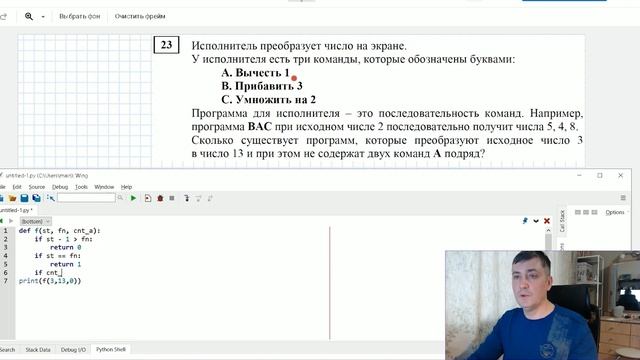Screen dimensions: 640x360
Task: Minimize the Wing window
Action: coord(579,176)
